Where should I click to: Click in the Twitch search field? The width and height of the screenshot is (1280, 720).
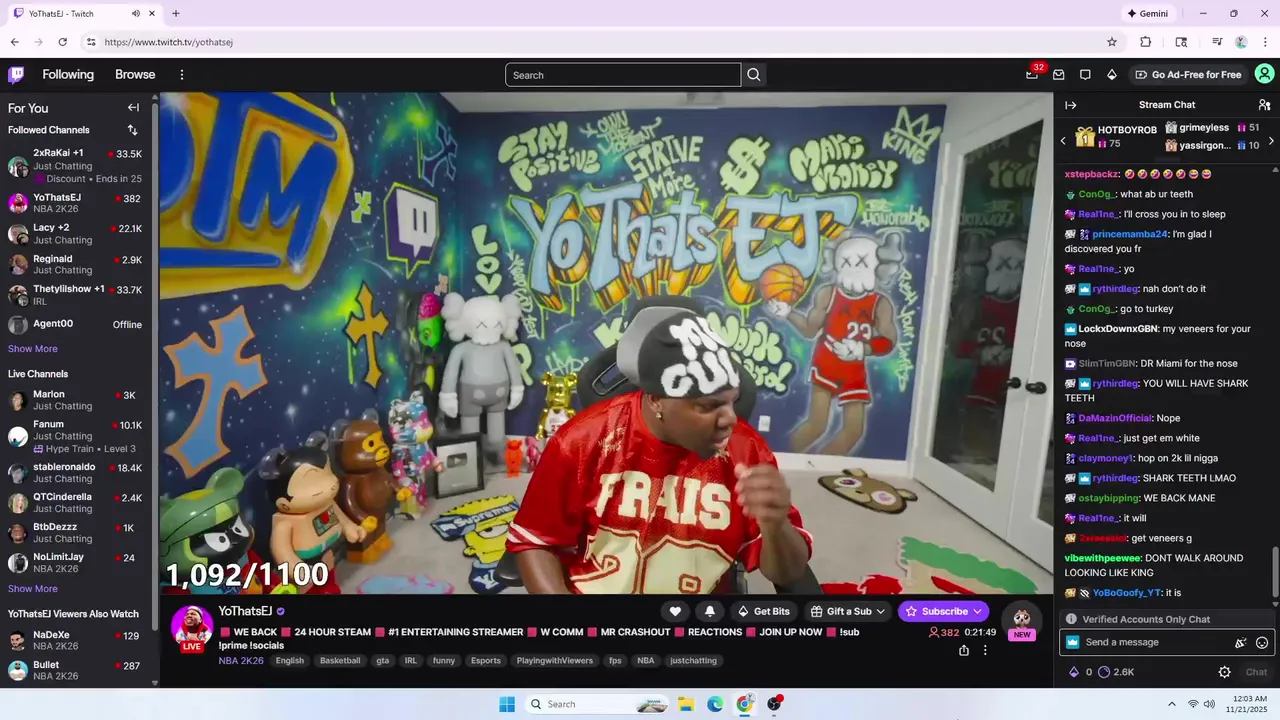tap(623, 75)
